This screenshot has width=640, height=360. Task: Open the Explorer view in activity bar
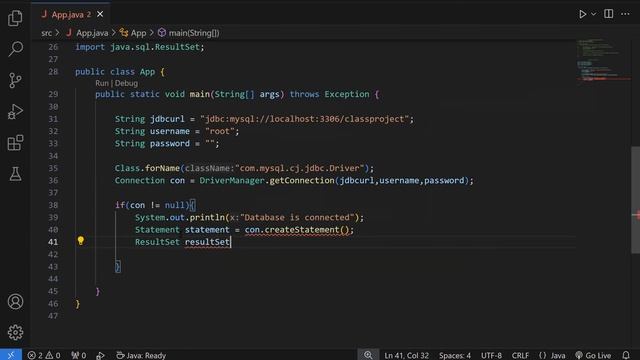click(x=15, y=18)
